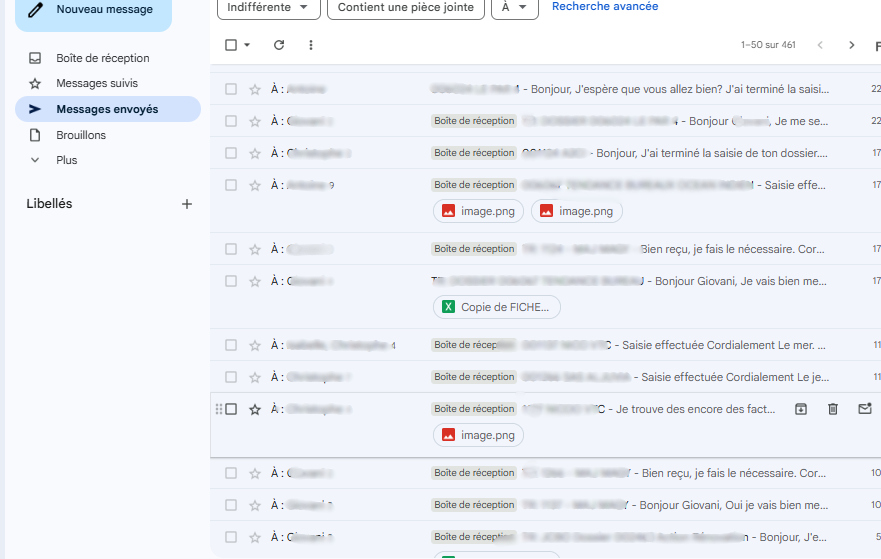This screenshot has width=881, height=559.
Task: Check message 'Je trouve des encore des fact...'
Action: coord(231,409)
